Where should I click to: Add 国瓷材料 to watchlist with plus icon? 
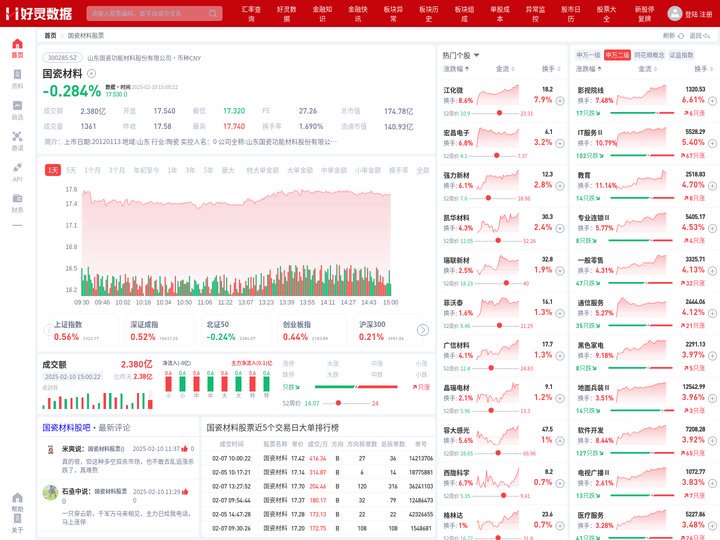(x=91, y=73)
